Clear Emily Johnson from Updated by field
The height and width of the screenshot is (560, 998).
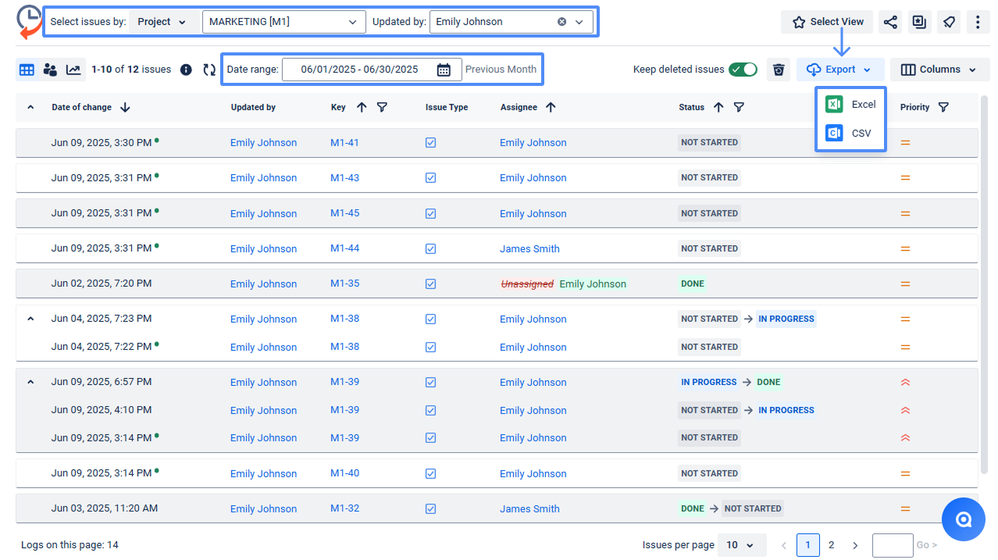561,22
